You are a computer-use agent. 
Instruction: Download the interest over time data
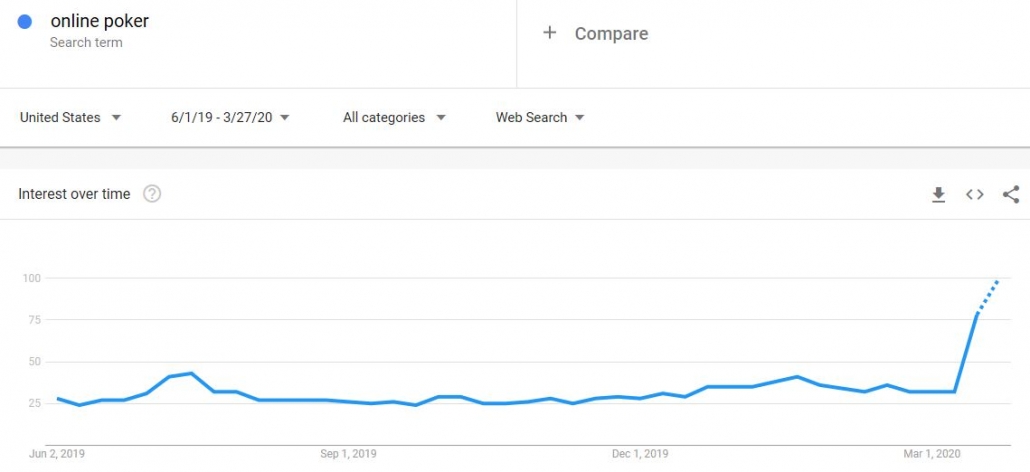939,194
